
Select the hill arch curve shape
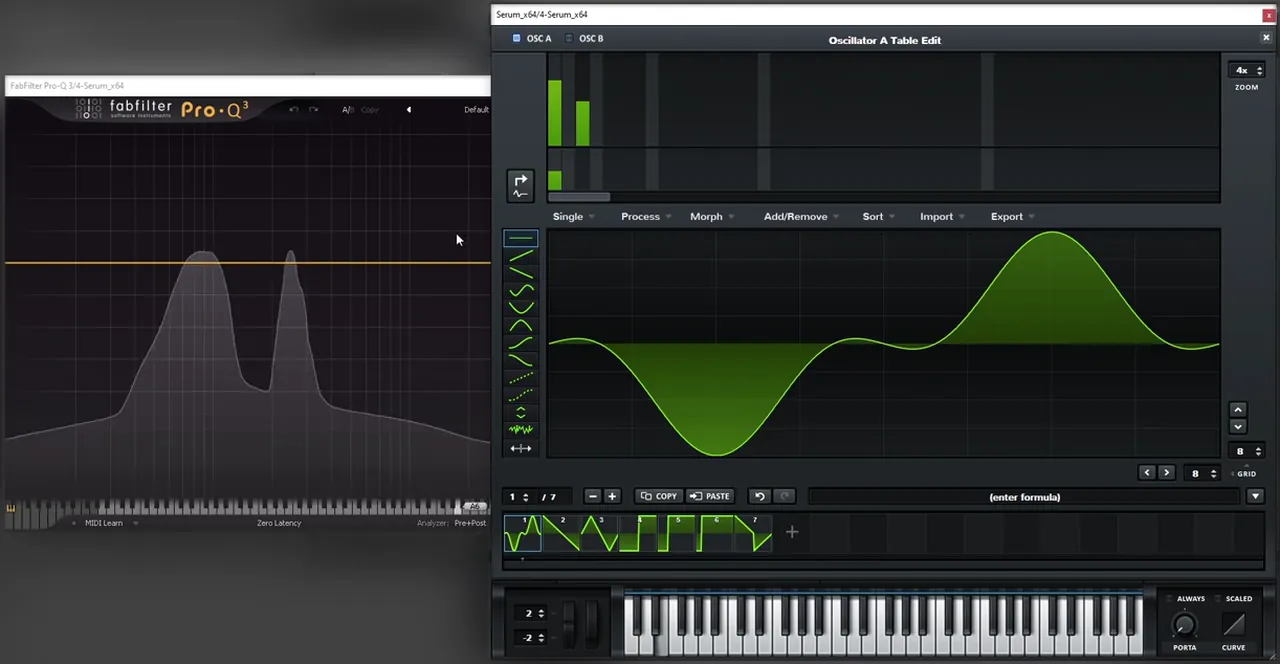click(520, 325)
